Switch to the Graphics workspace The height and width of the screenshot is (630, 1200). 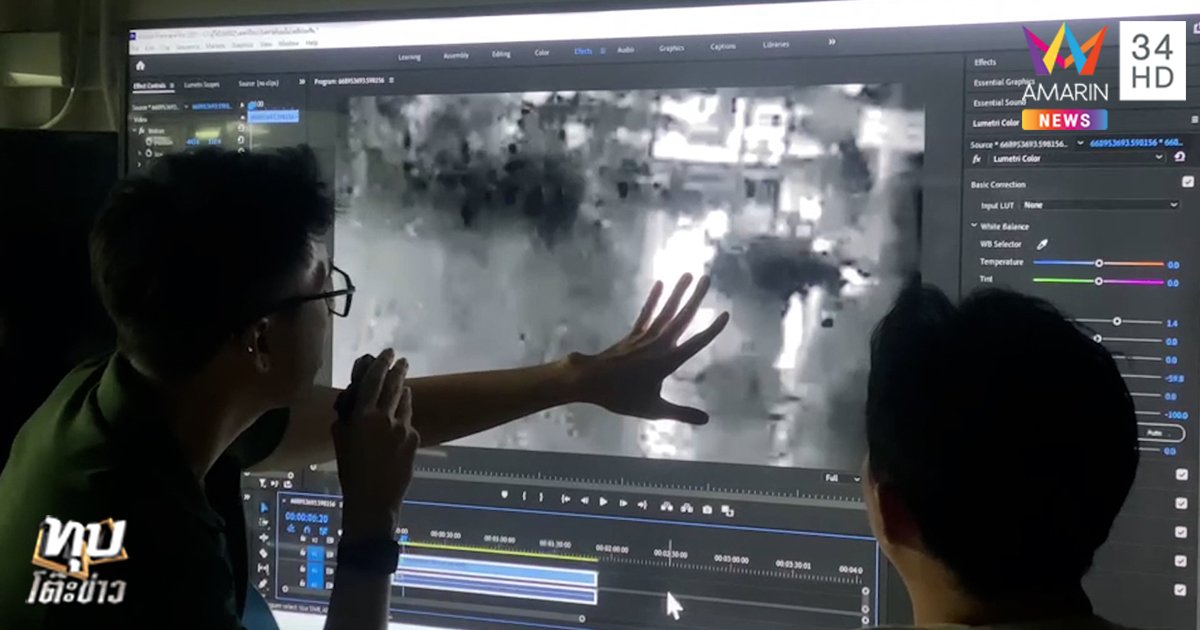point(672,48)
